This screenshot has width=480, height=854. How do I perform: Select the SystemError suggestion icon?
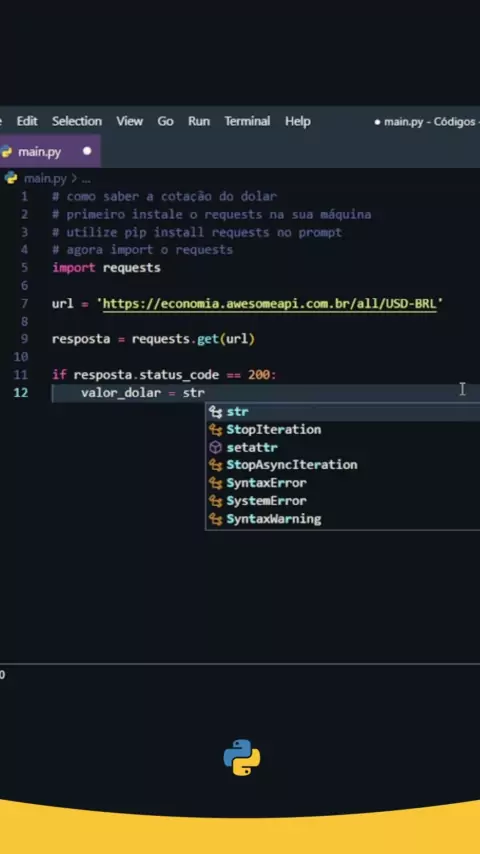[216, 501]
